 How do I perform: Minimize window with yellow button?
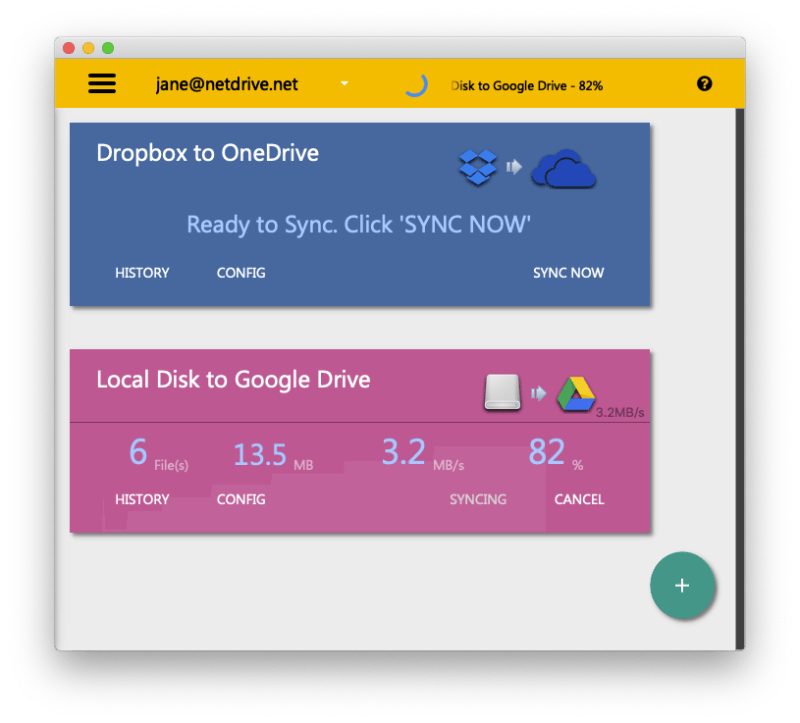[88, 48]
